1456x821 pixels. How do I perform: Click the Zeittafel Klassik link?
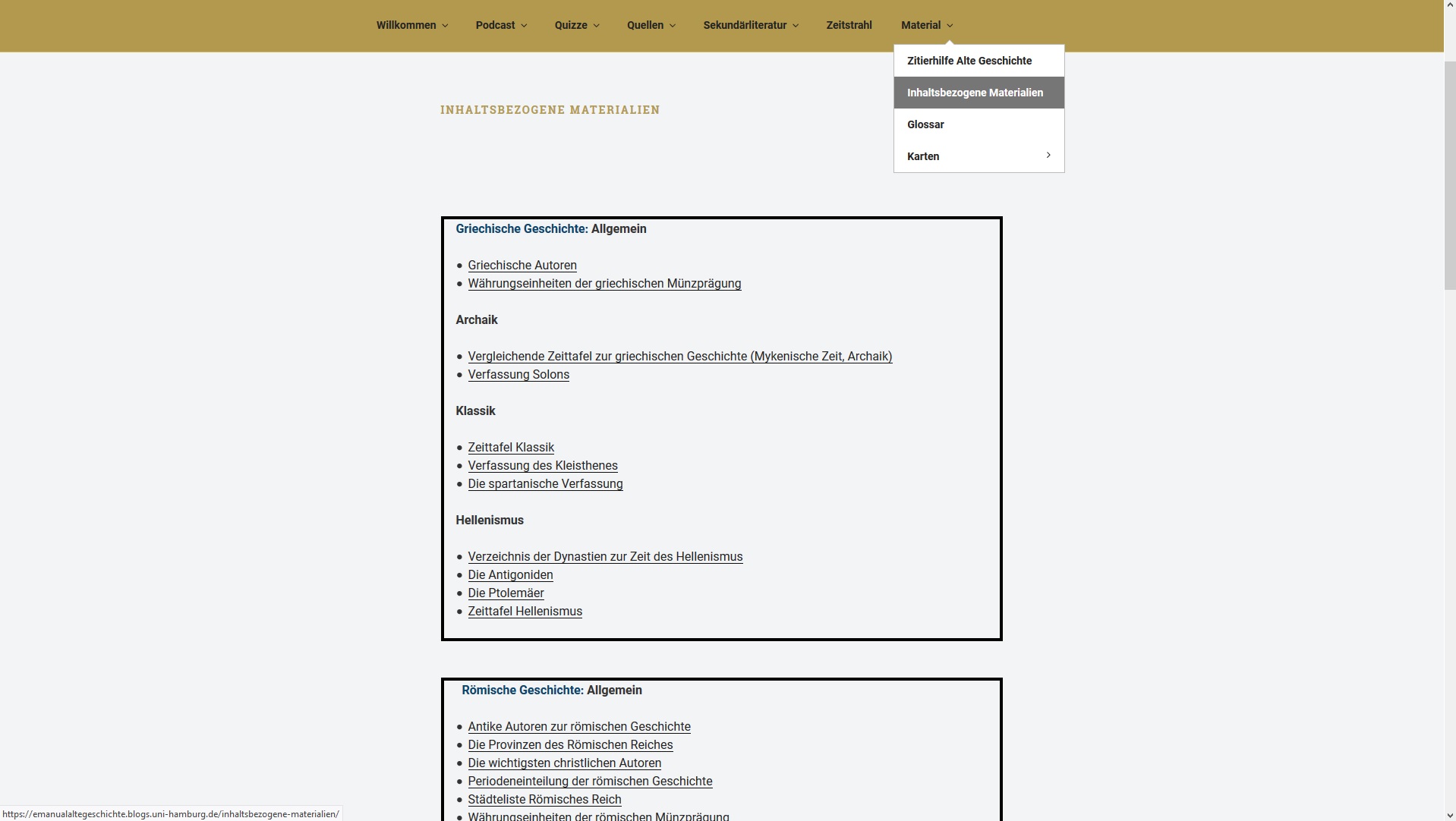click(511, 447)
